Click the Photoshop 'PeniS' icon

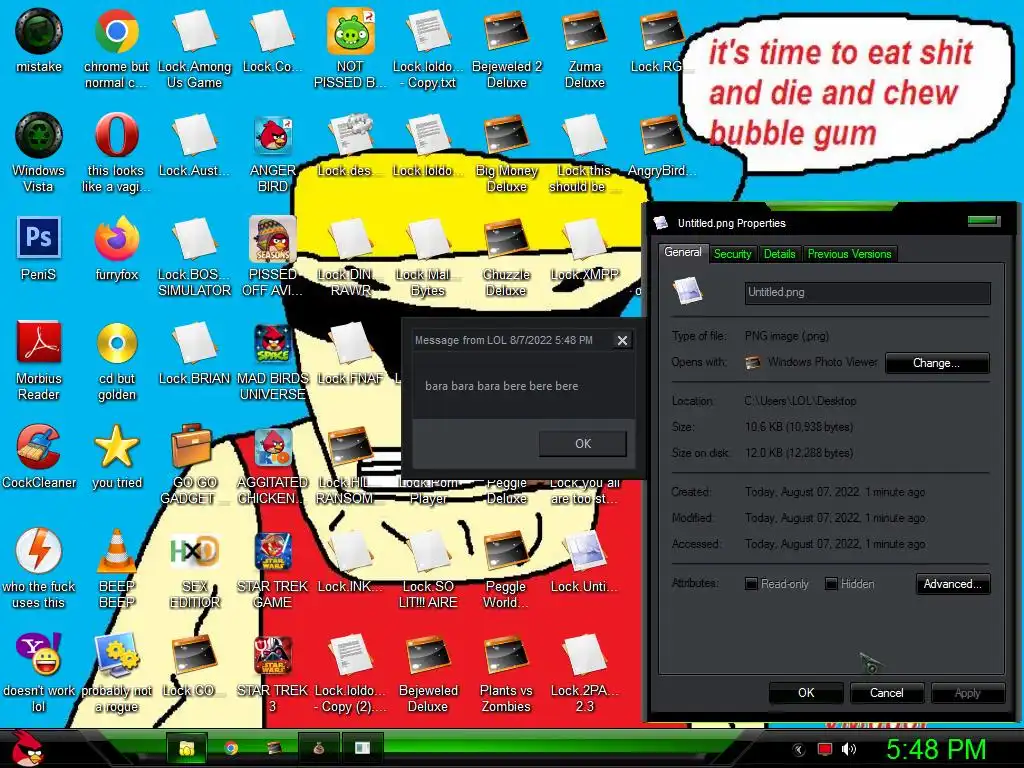pos(39,238)
